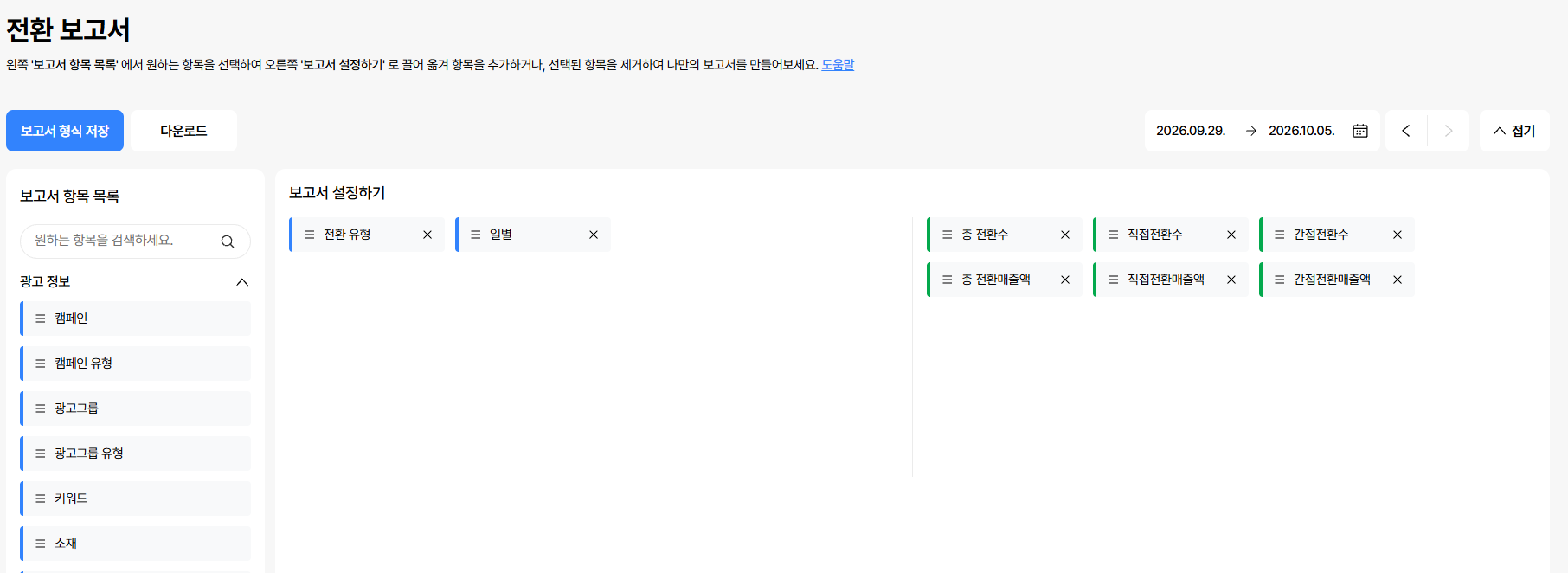Viewport: 1568px width, 573px height.
Task: Remove the 전환 유형 chip
Action: pos(427,235)
